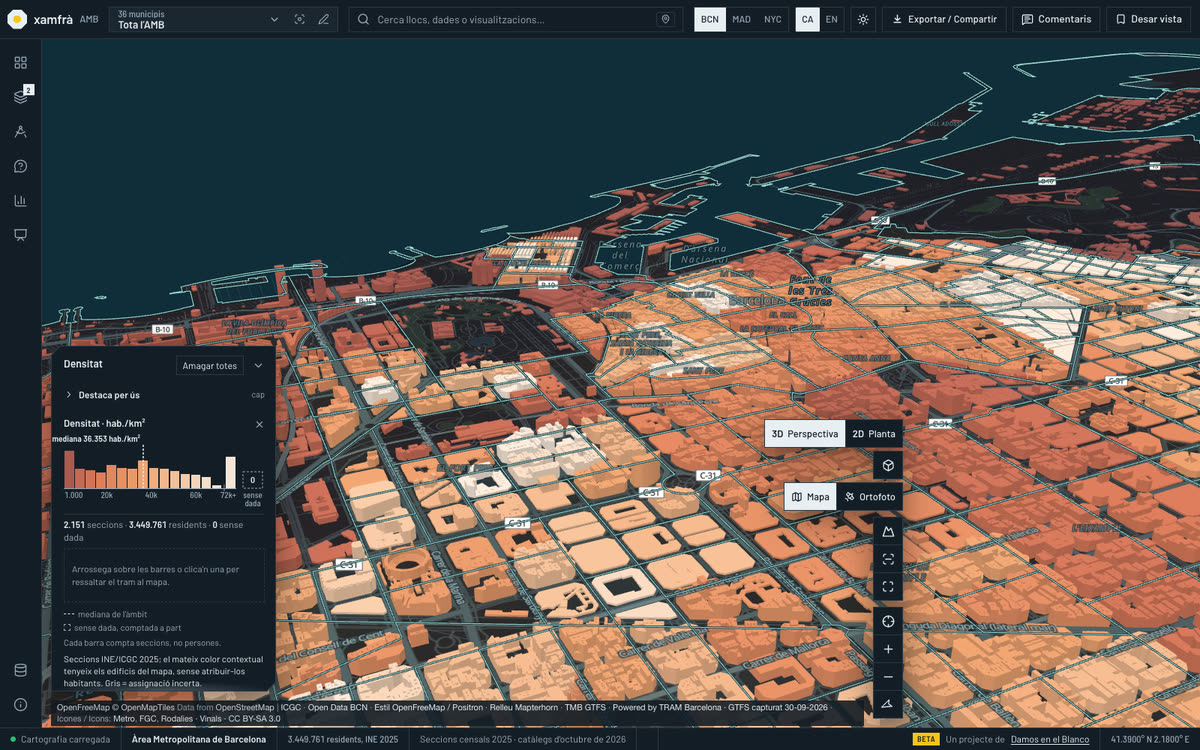Image resolution: width=1200 pixels, height=750 pixels.
Task: Open the dashboard grid icon in sidebar
Action: 20,62
